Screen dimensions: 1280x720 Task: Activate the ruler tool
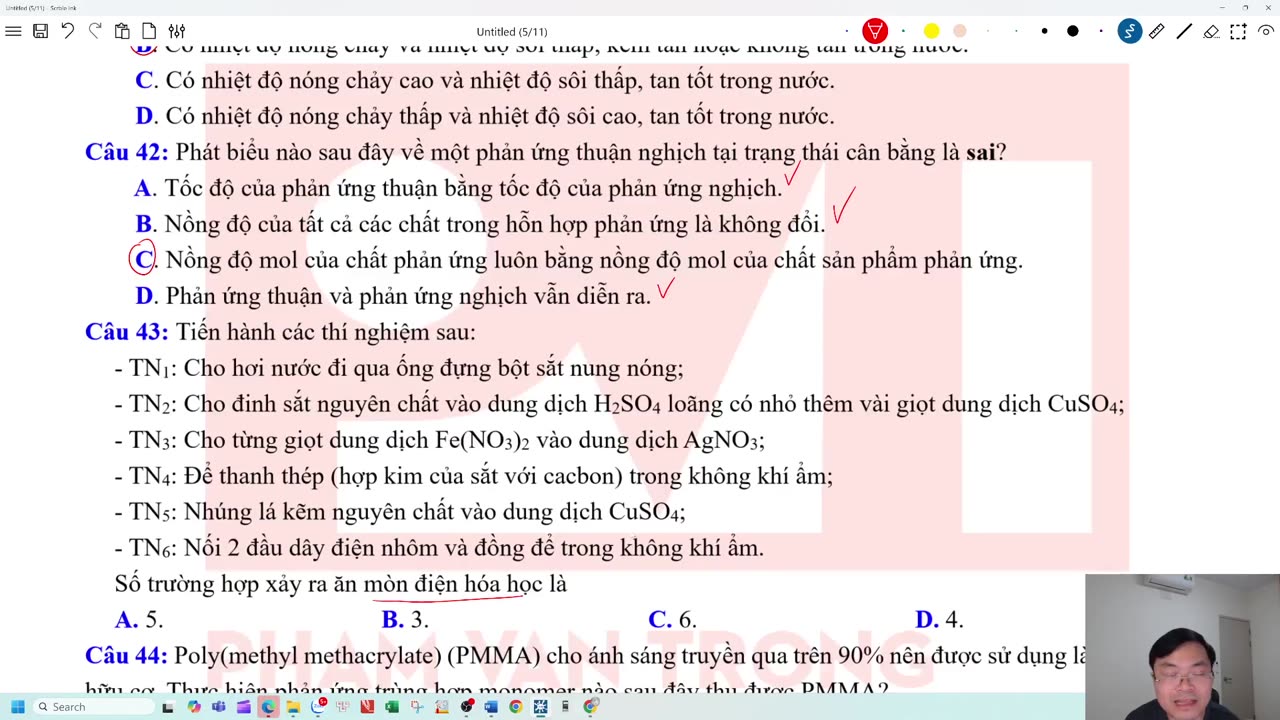[x=1156, y=31]
